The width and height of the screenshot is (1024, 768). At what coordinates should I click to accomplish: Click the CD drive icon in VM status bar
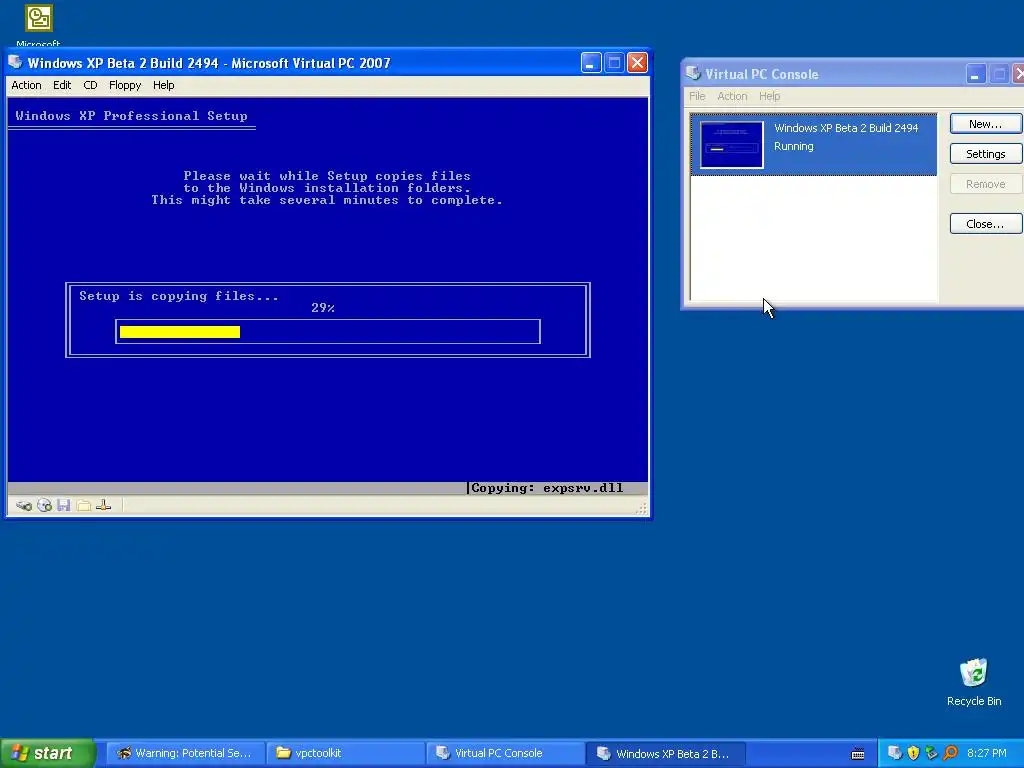tap(44, 505)
